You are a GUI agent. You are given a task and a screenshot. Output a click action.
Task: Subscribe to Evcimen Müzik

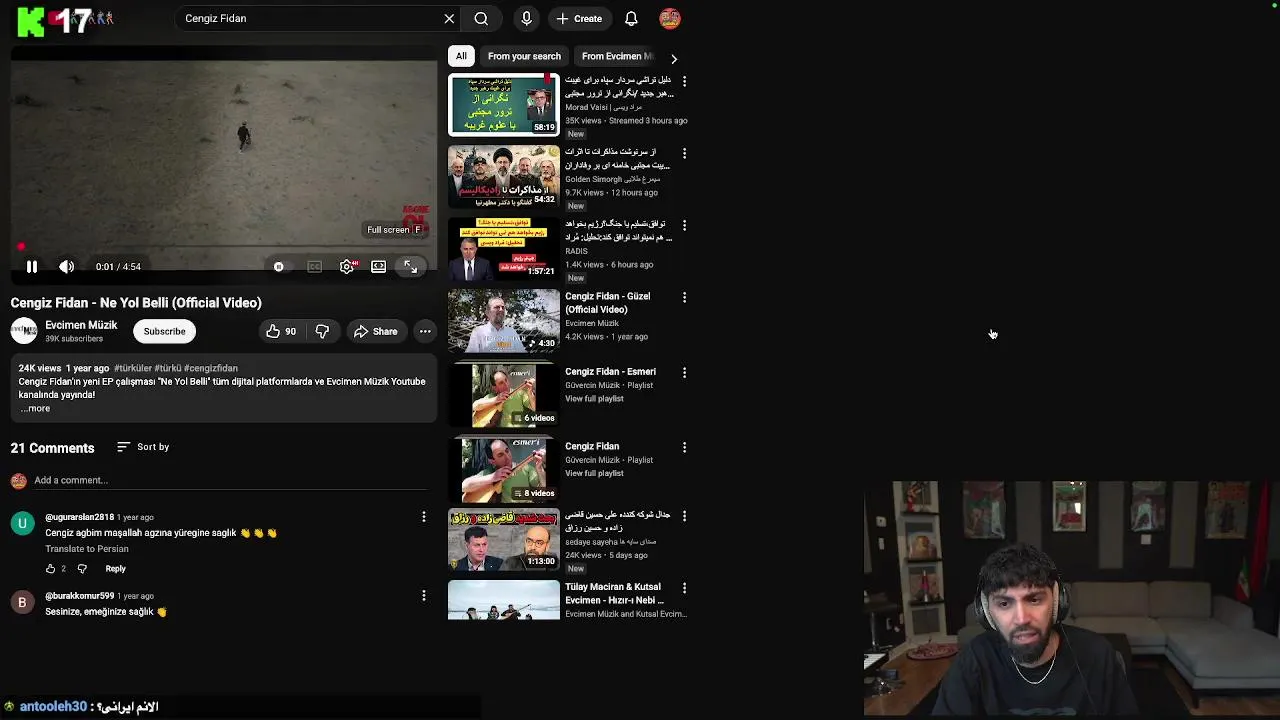(164, 331)
